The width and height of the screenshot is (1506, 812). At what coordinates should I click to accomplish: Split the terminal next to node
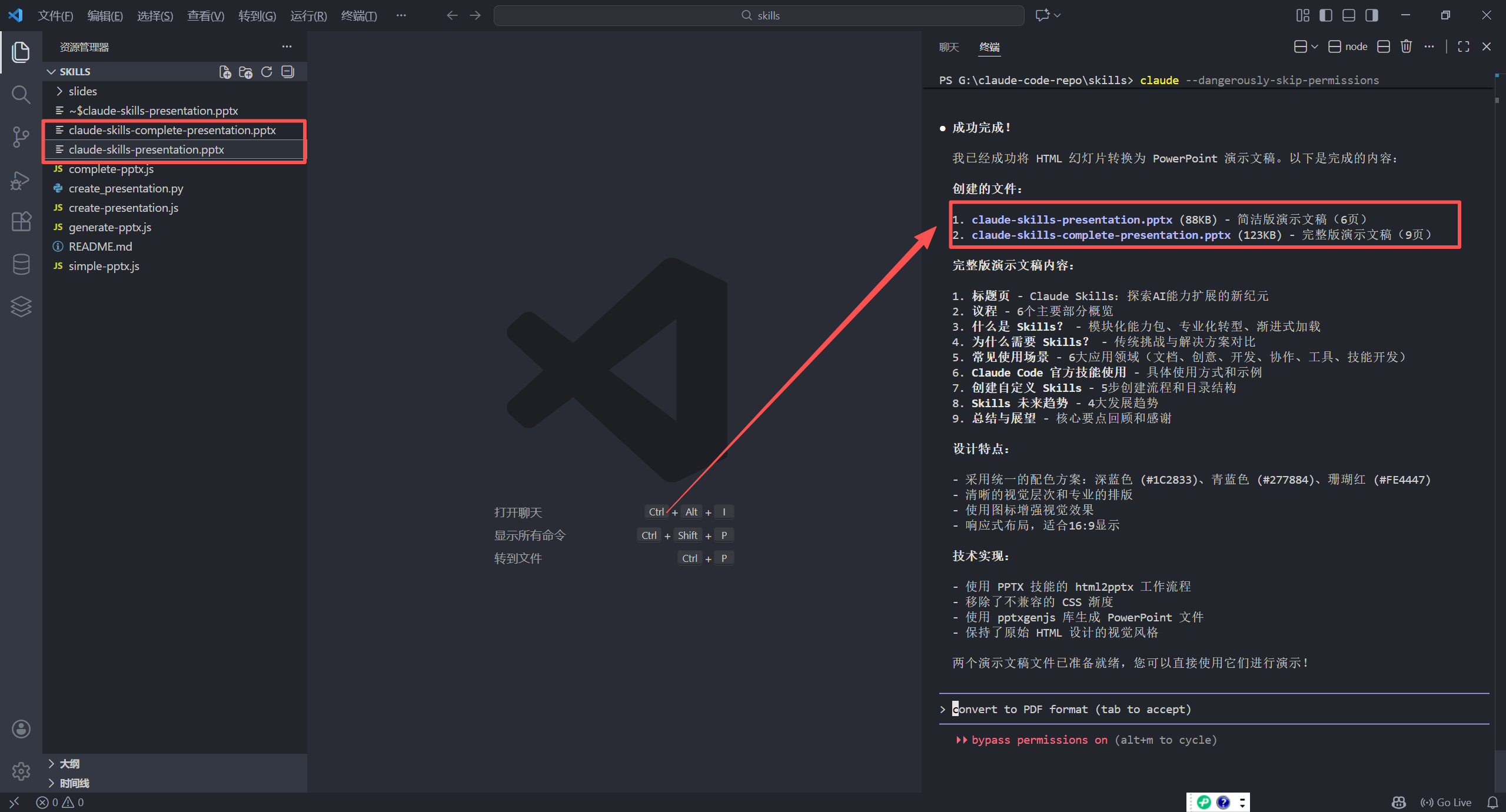click(x=1384, y=46)
